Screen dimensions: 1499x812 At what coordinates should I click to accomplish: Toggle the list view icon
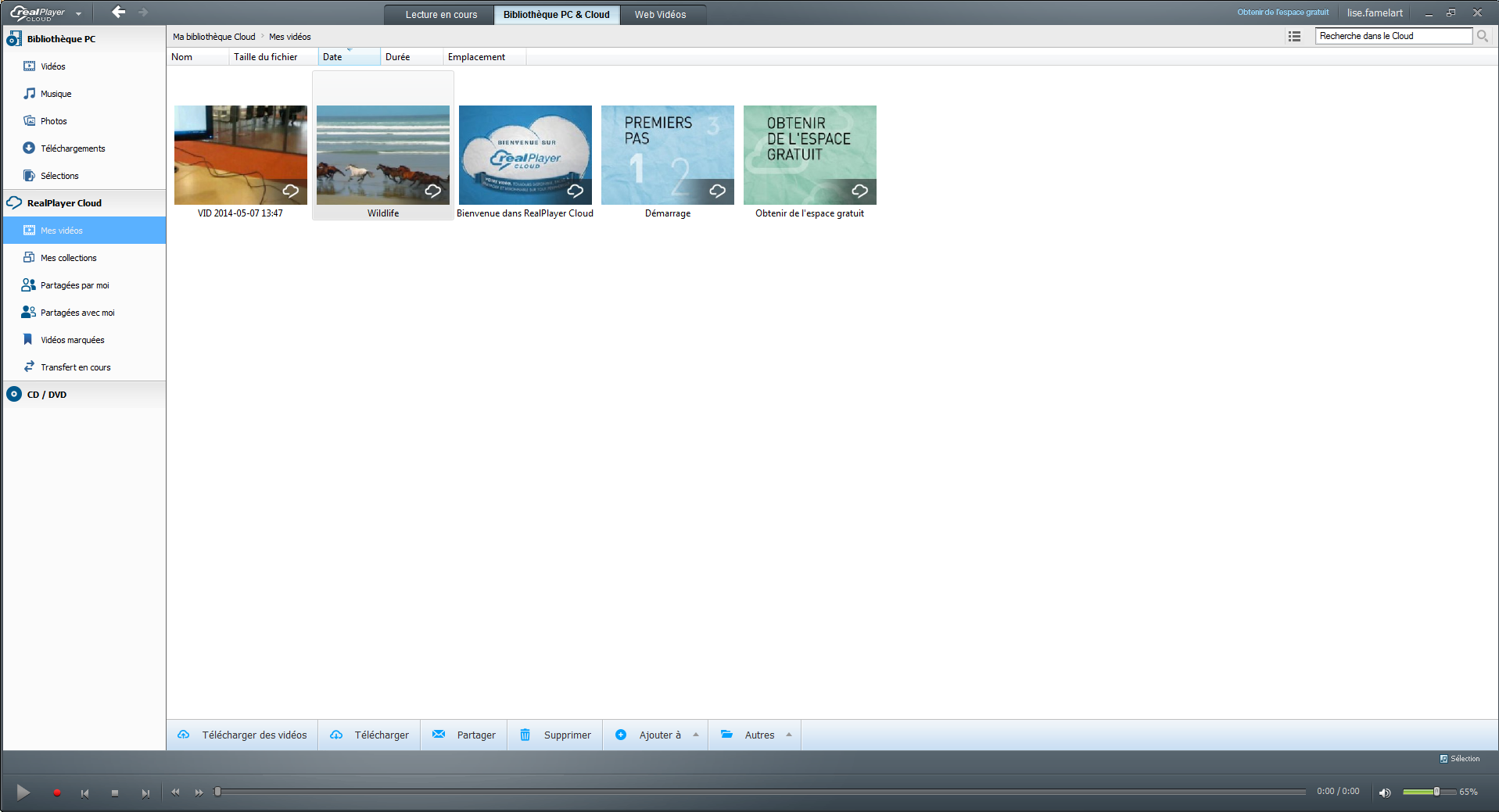tap(1294, 36)
